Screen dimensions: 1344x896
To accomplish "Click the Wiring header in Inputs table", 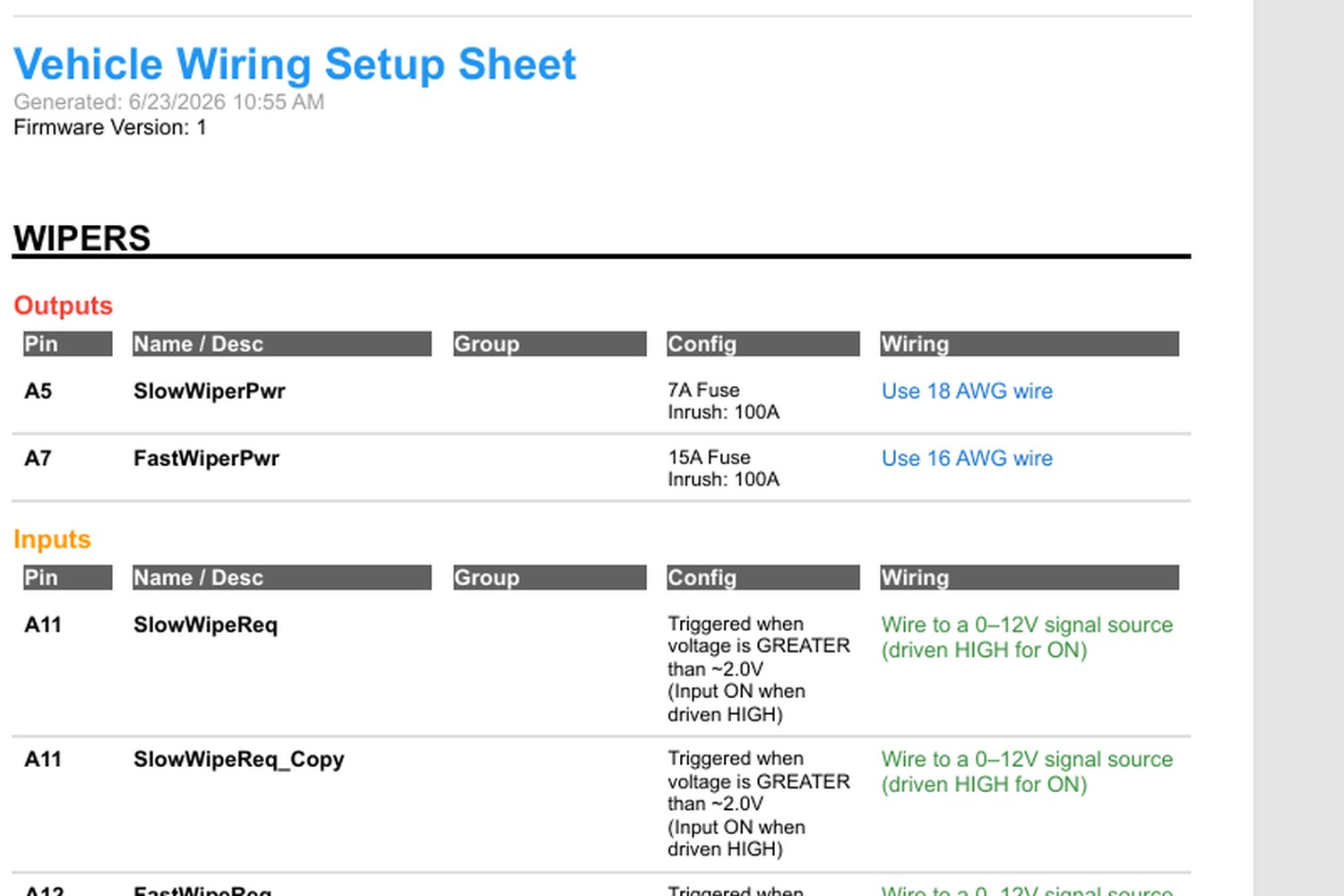I will (1030, 578).
